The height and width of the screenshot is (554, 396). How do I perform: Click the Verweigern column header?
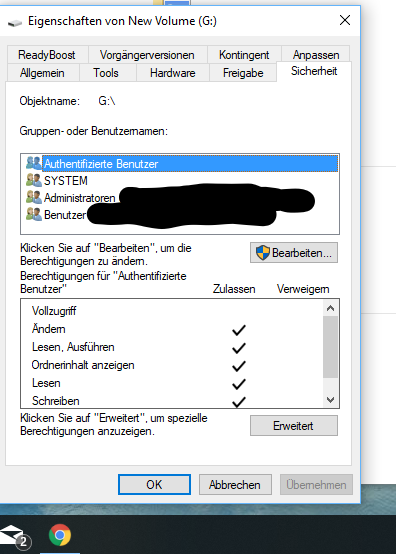[x=303, y=289]
